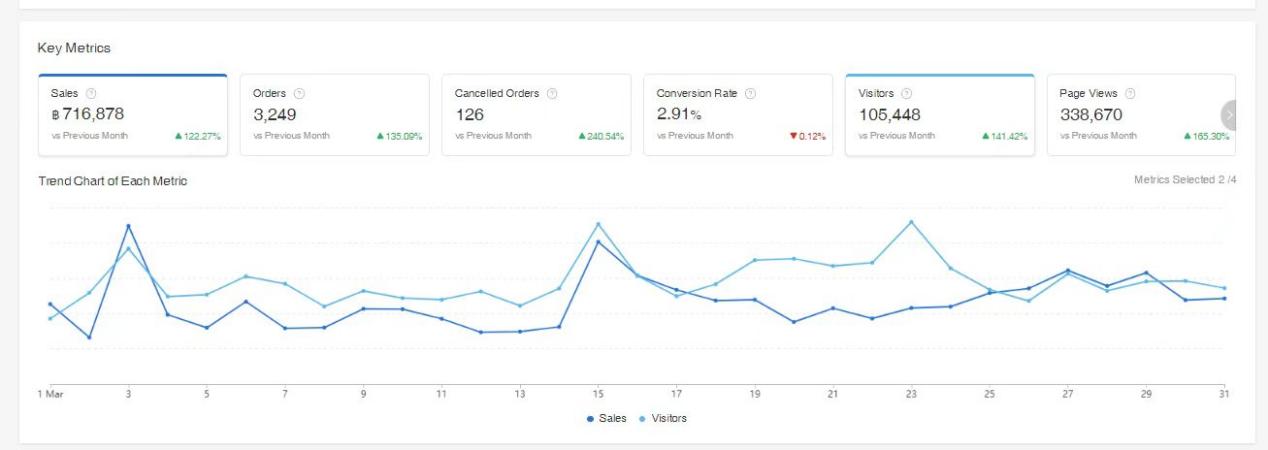
Task: Add the Conversion Rate card to the chart
Action: (737, 115)
